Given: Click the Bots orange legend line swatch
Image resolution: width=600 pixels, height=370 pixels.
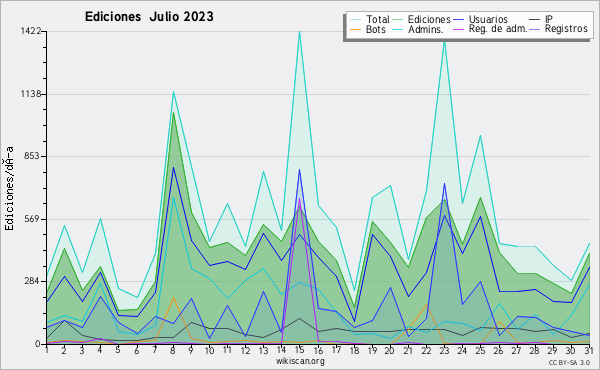Looking at the screenshot, I should click(x=356, y=29).
